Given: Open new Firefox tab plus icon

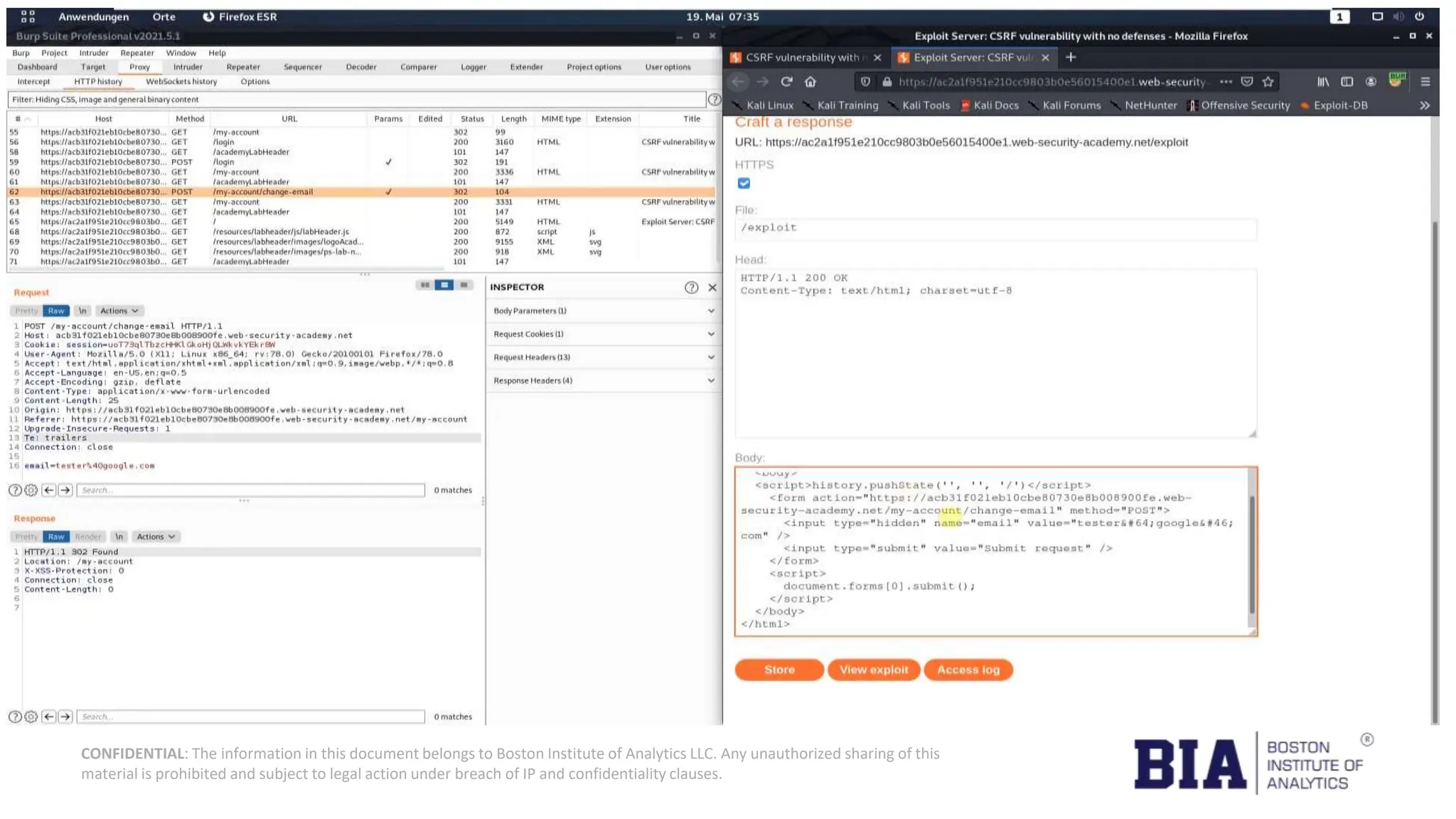Looking at the screenshot, I should [1071, 57].
